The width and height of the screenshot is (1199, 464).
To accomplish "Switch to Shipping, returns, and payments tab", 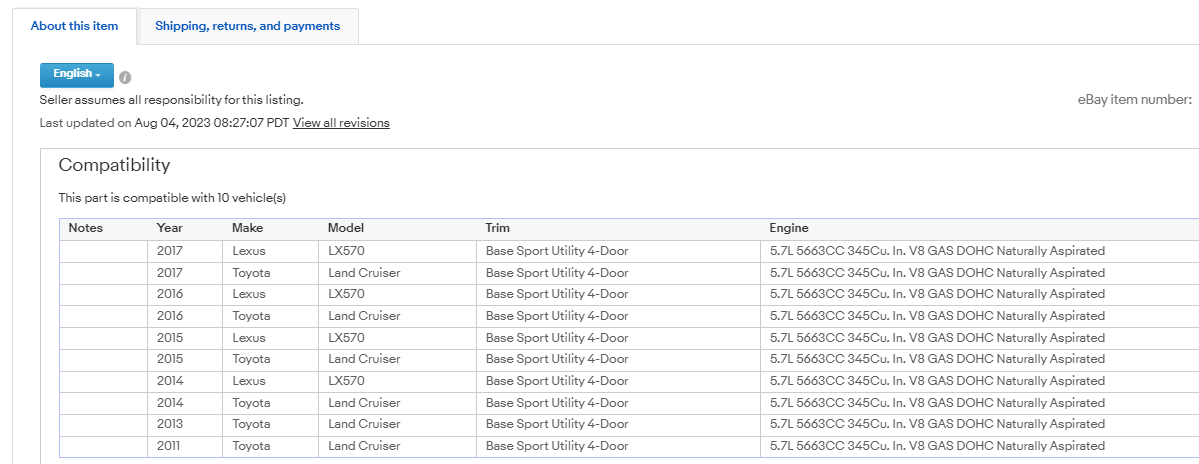I will (248, 26).
